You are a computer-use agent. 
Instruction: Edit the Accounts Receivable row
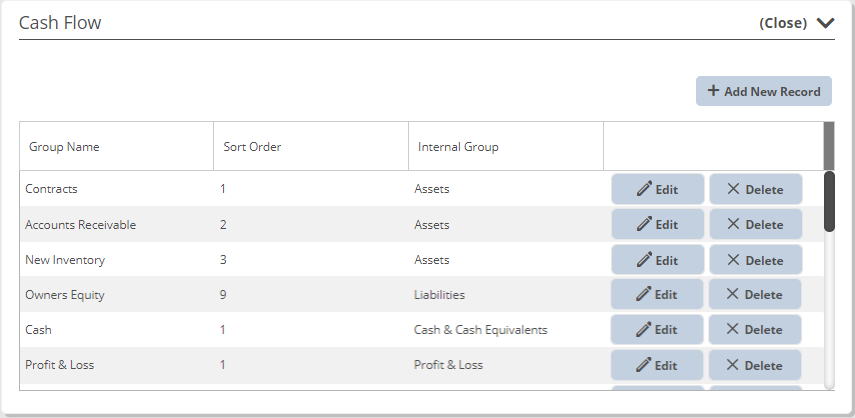click(658, 224)
